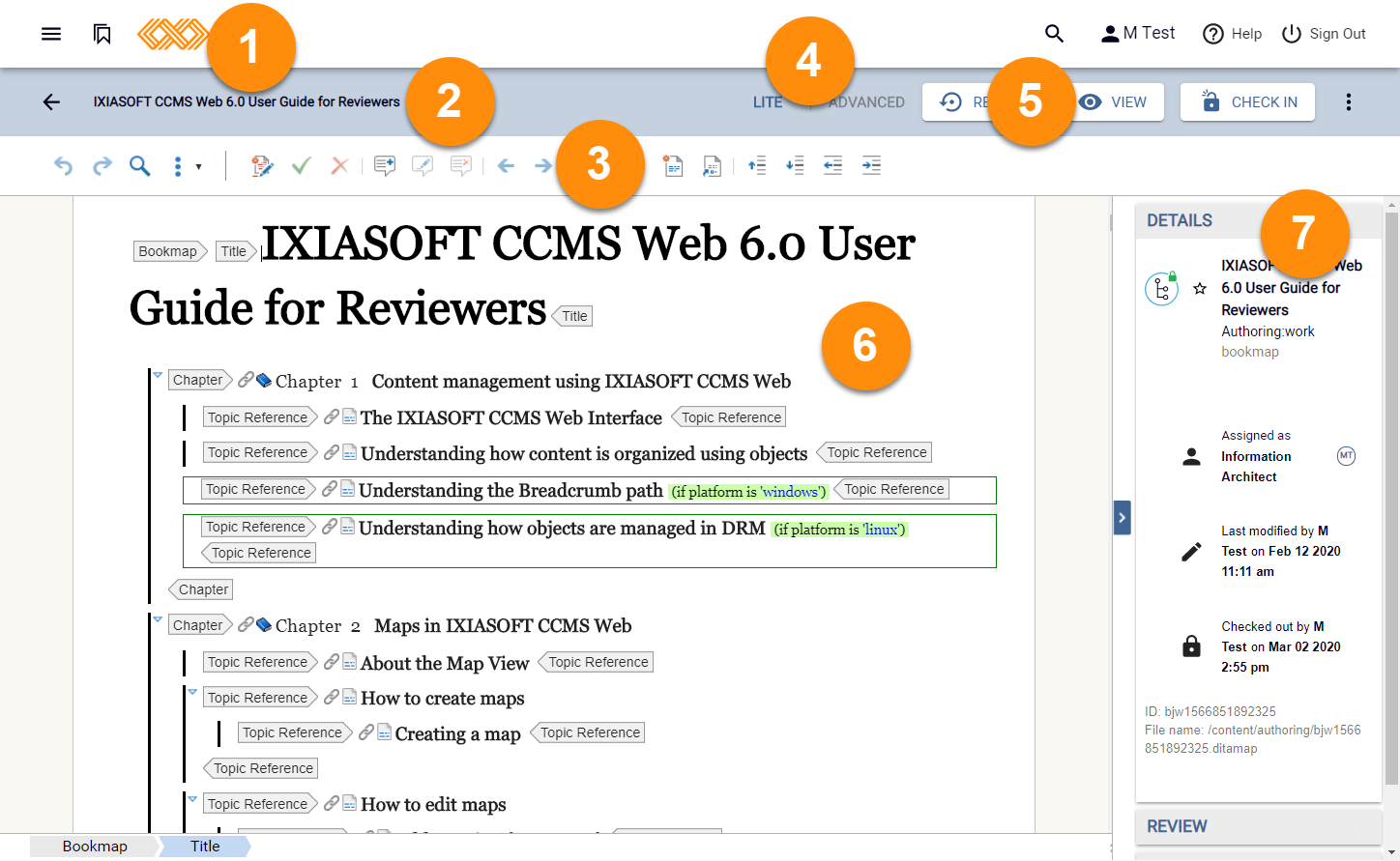Screen dimensions: 1400x861
Task: Toggle track changes in toolbar
Action: (x=262, y=166)
